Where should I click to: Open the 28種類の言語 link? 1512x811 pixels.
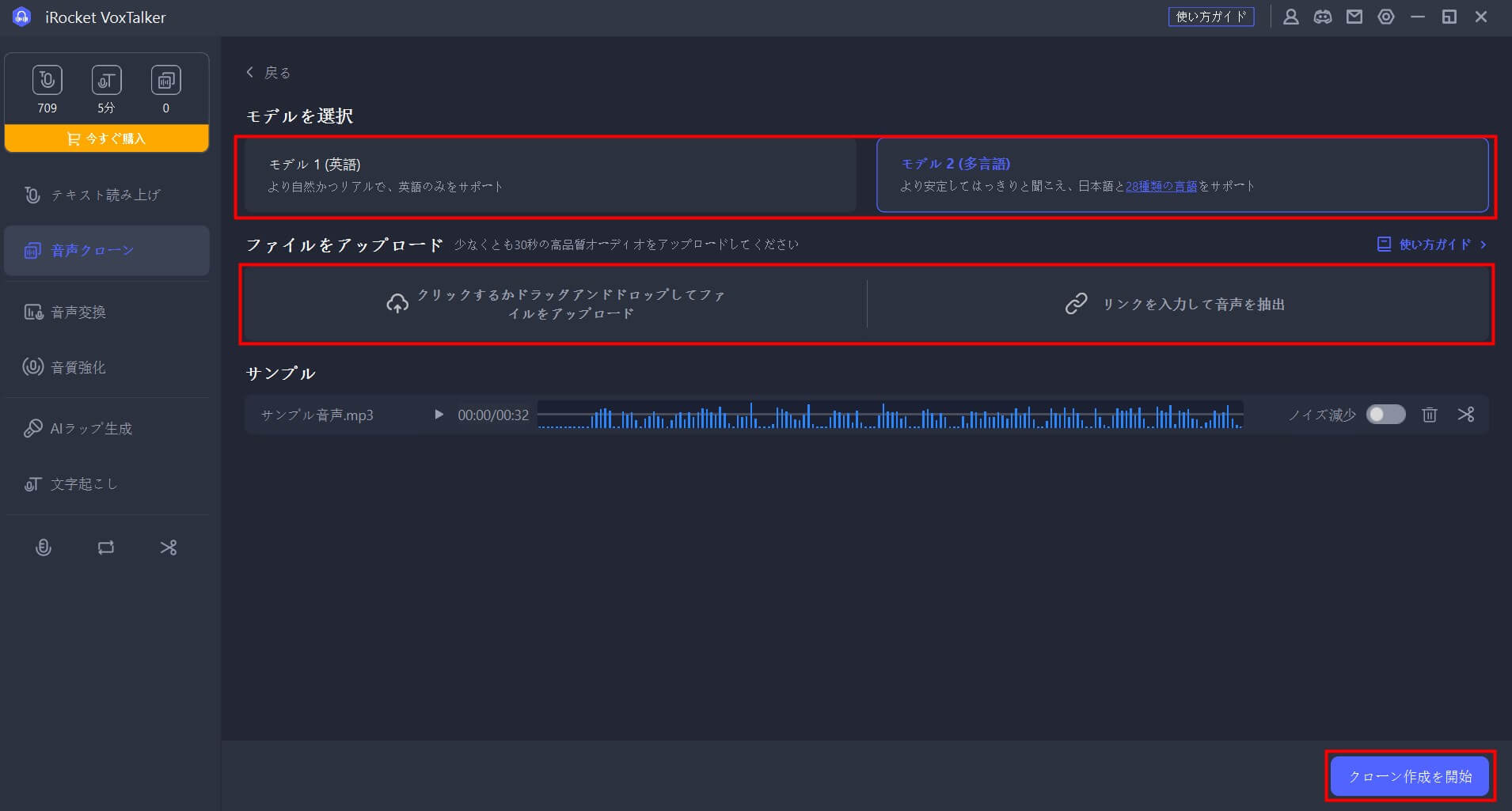point(1161,186)
